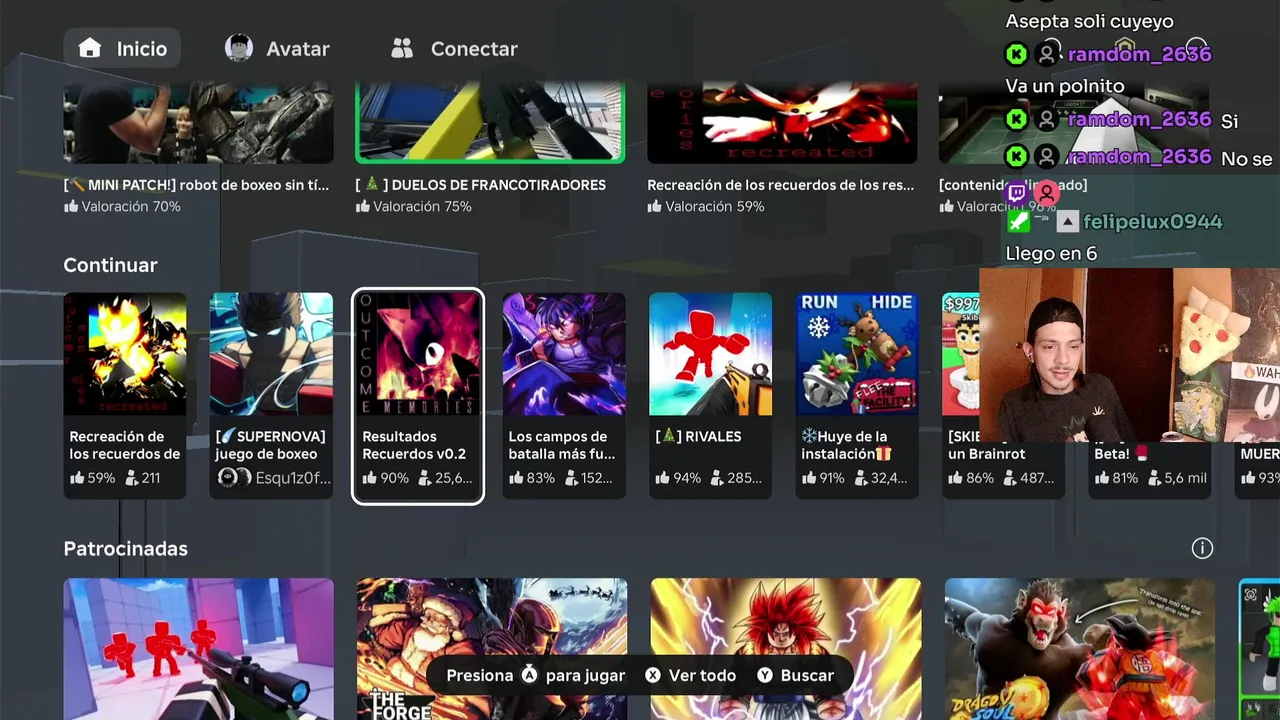Click the Valoración 70% rating text
This screenshot has width=1280, height=720.
(x=130, y=206)
